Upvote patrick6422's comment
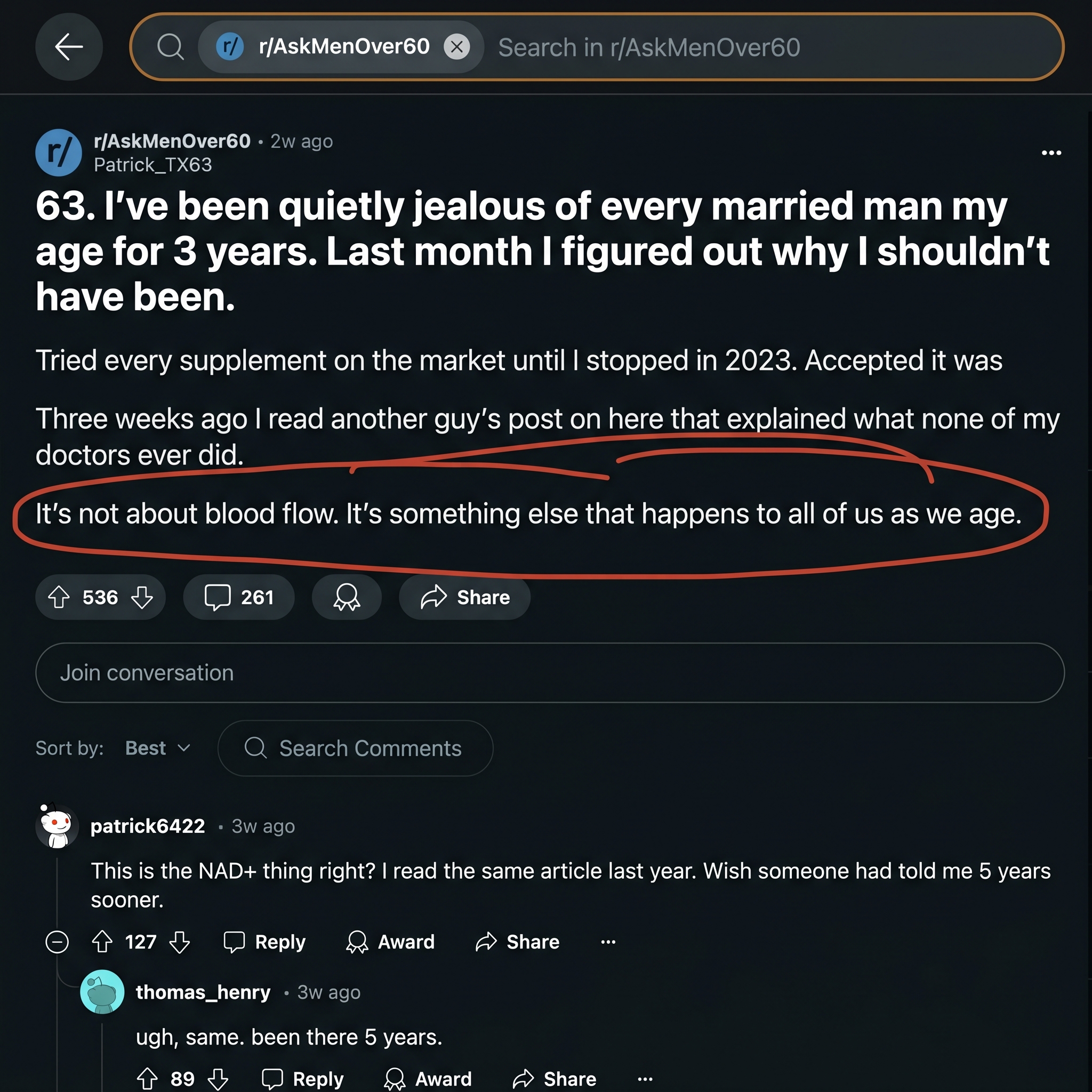 pos(102,942)
